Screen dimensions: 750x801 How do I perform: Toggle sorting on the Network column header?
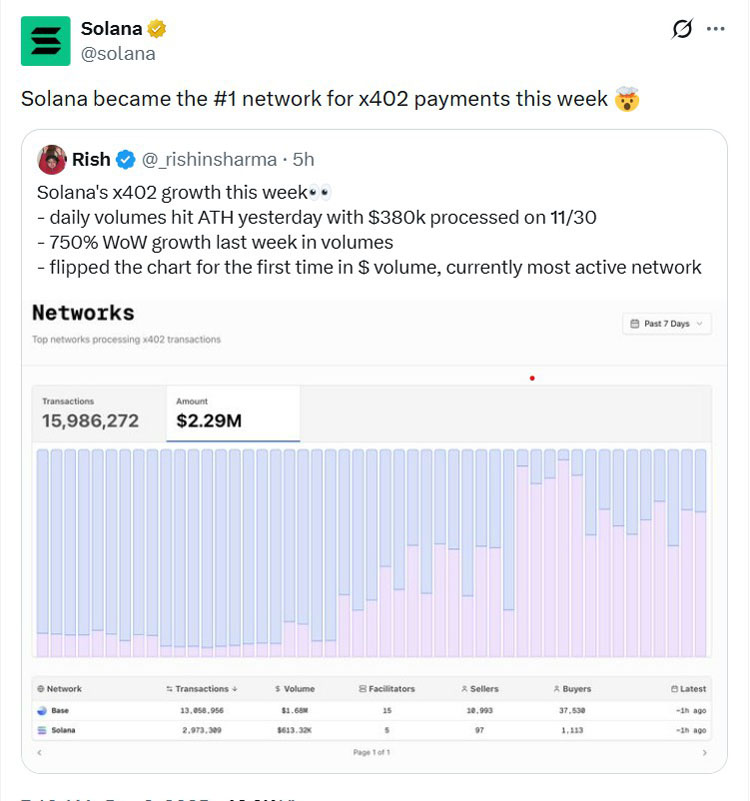pyautogui.click(x=66, y=688)
